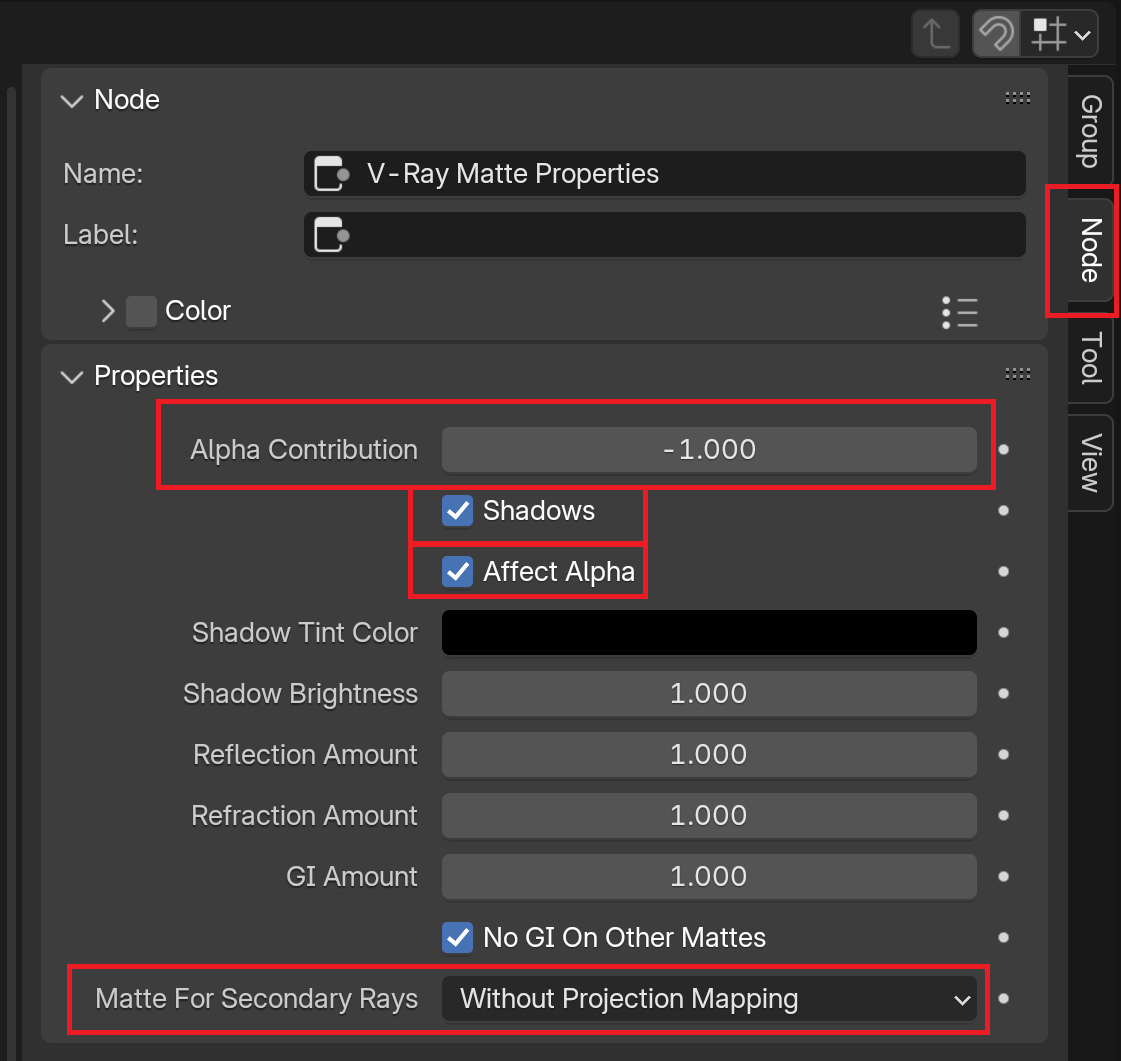Click the Name: label text
This screenshot has width=1121, height=1061.
coord(103,174)
